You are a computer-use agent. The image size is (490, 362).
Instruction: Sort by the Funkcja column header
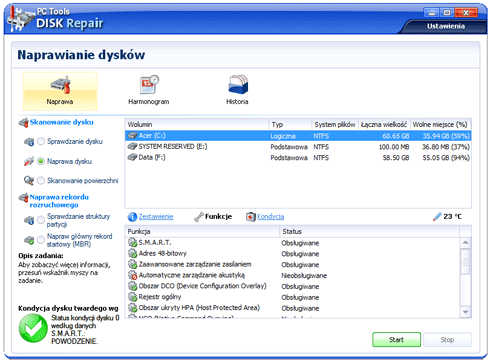[203, 231]
